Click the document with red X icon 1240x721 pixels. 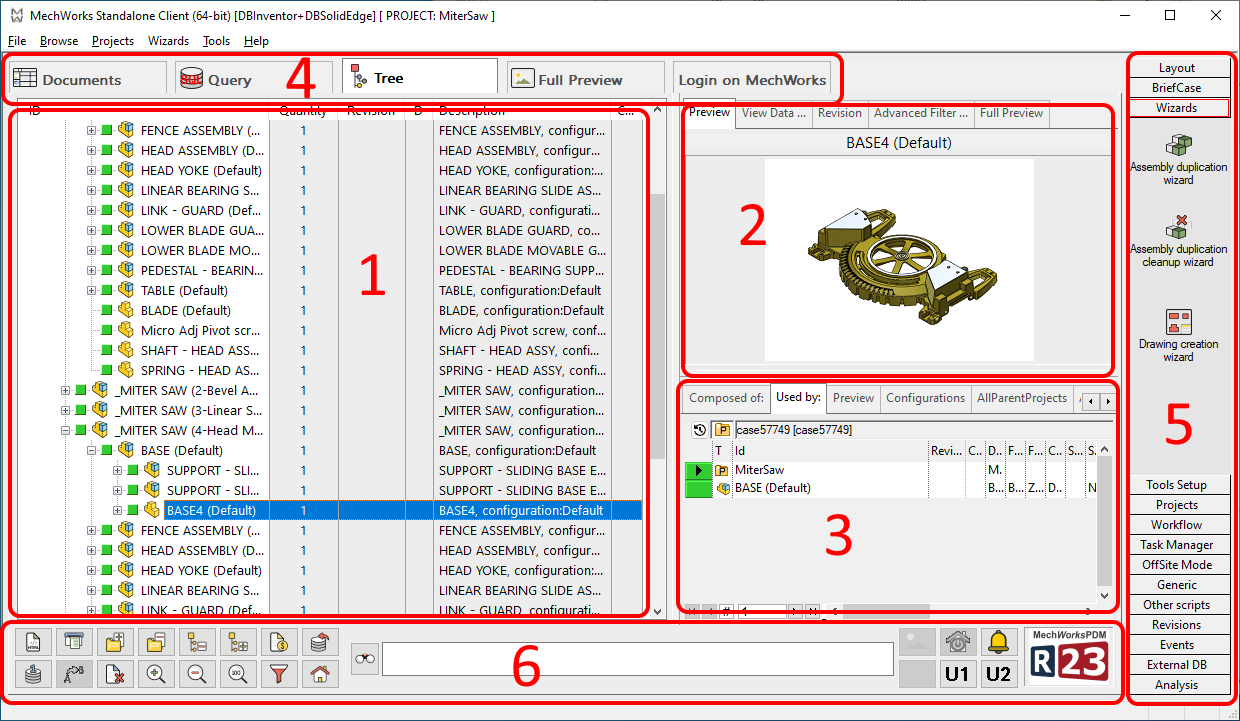click(x=116, y=674)
